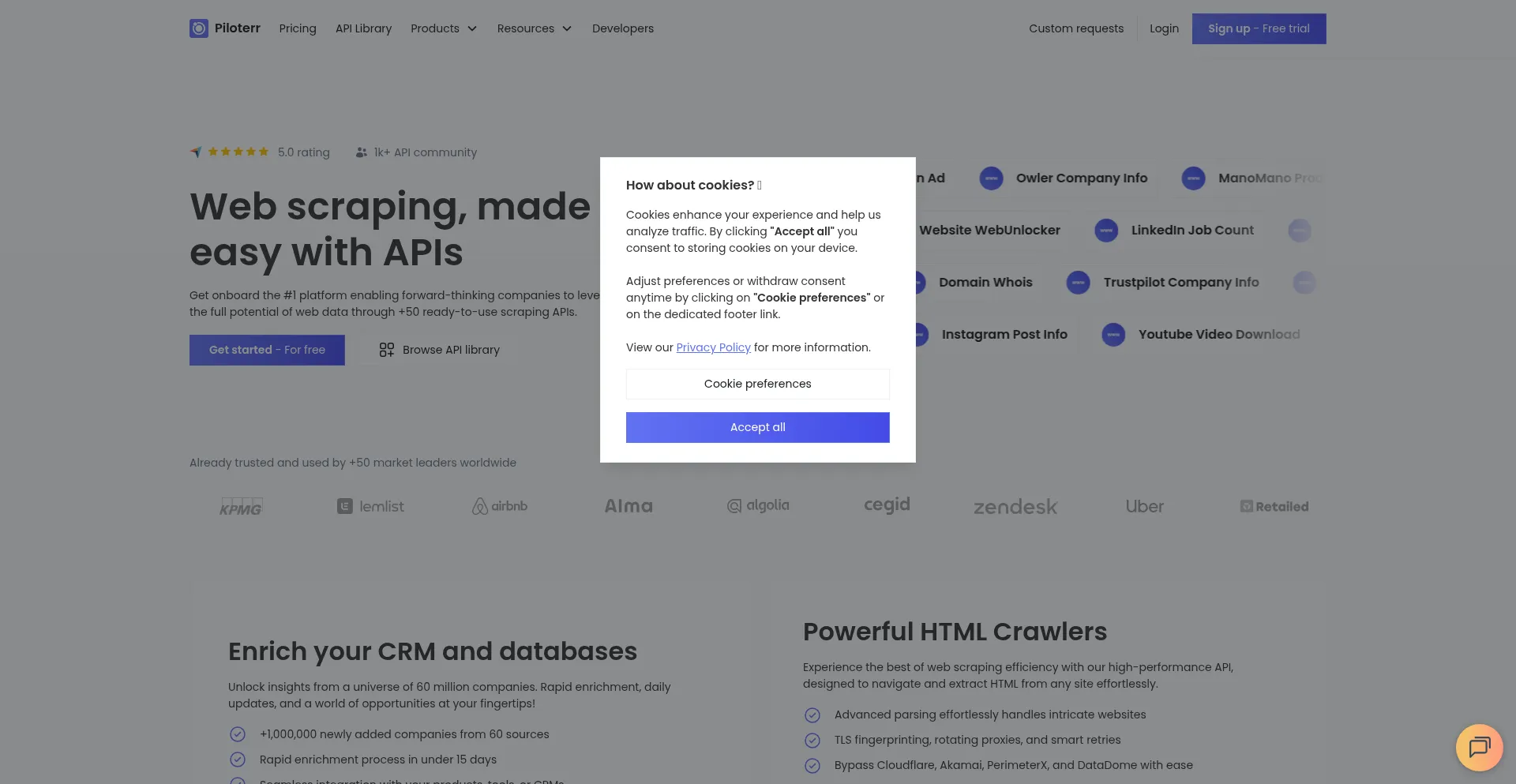Expand the Resources dropdown menu
This screenshot has width=1516, height=784.
pyautogui.click(x=534, y=28)
